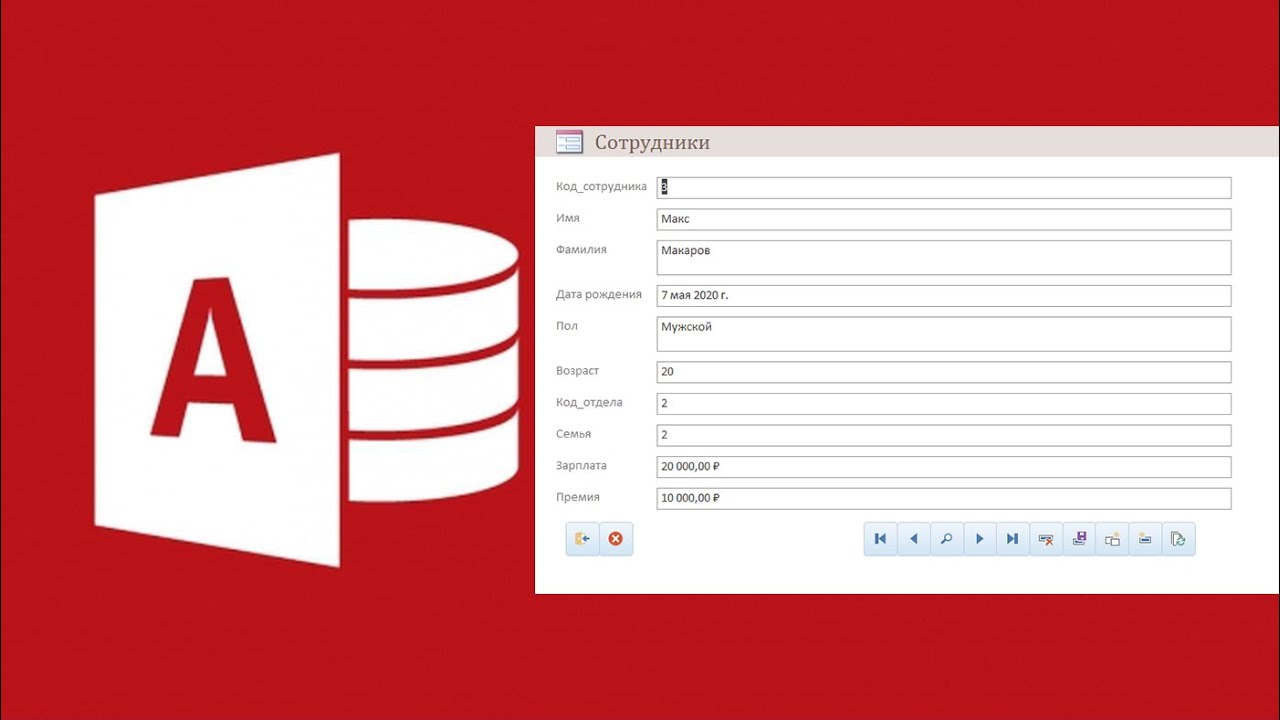Click the Семья label
This screenshot has width=1280, height=720.
point(573,434)
